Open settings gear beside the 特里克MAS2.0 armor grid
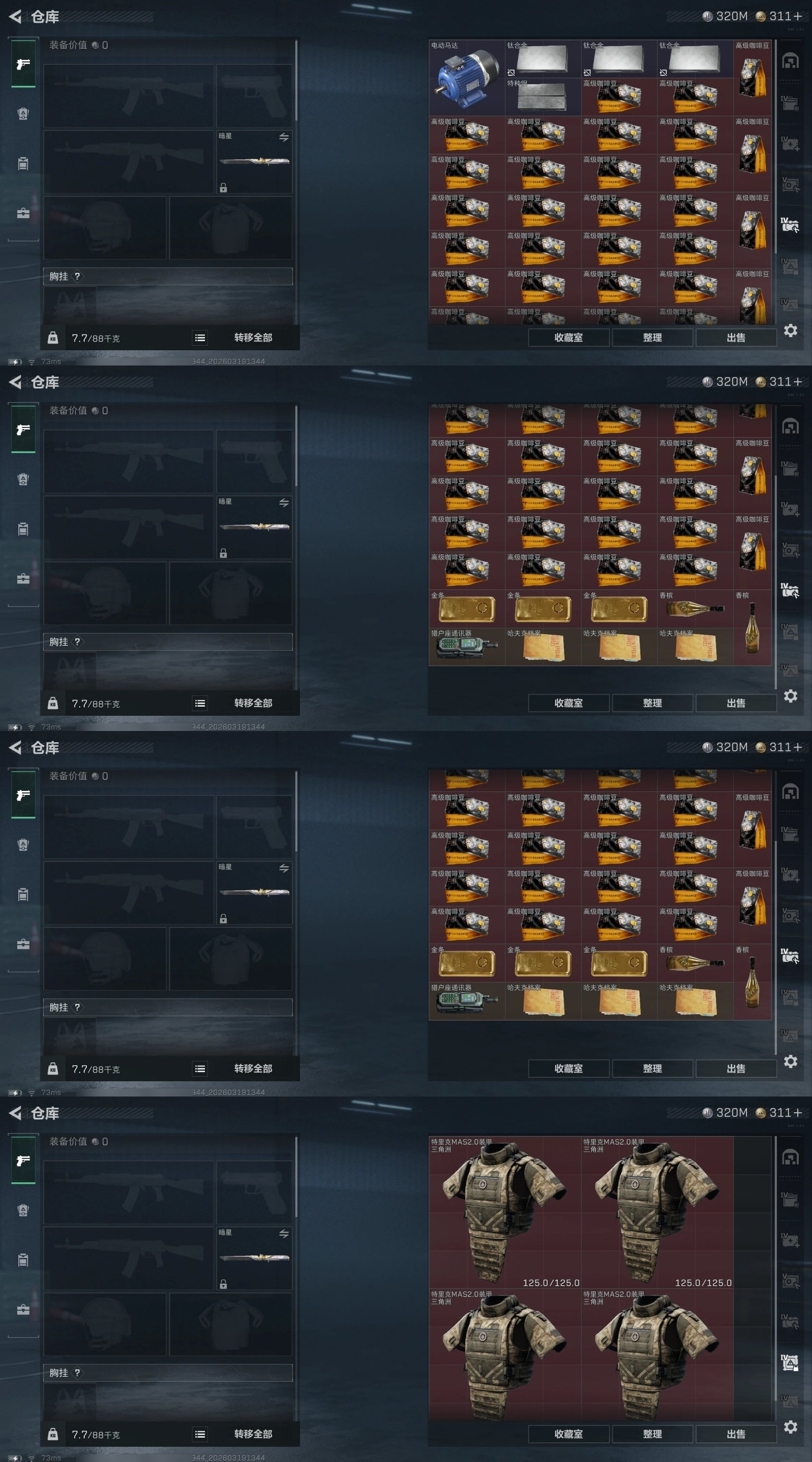 click(791, 1426)
